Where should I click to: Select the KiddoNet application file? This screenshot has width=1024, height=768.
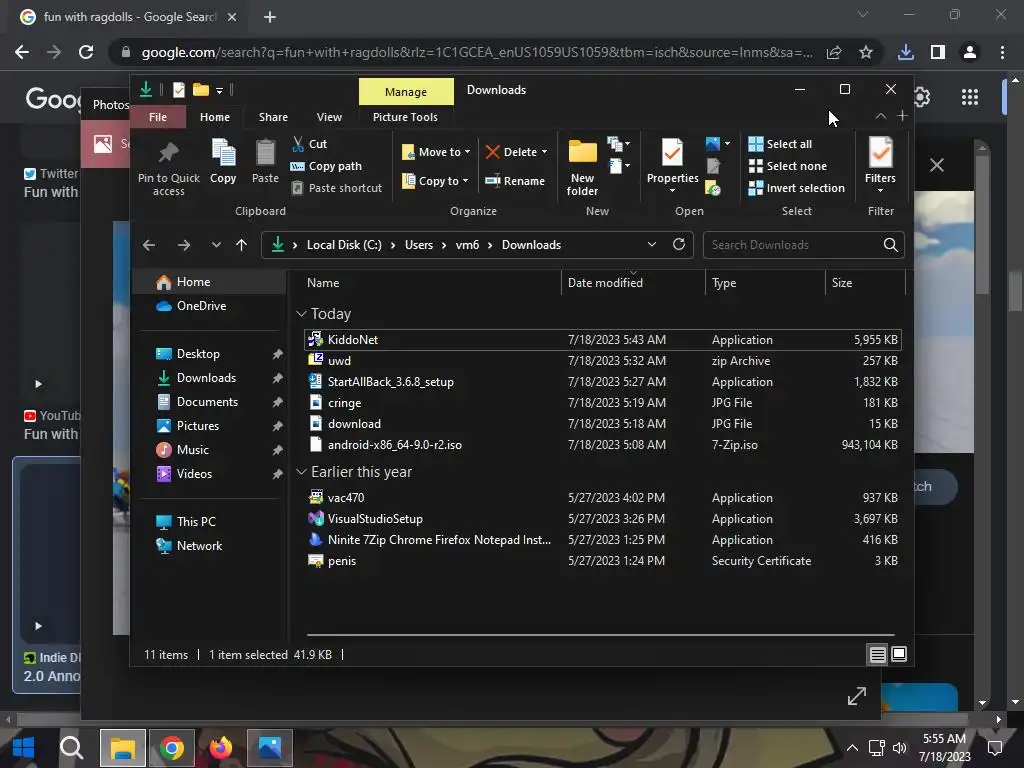point(602,340)
